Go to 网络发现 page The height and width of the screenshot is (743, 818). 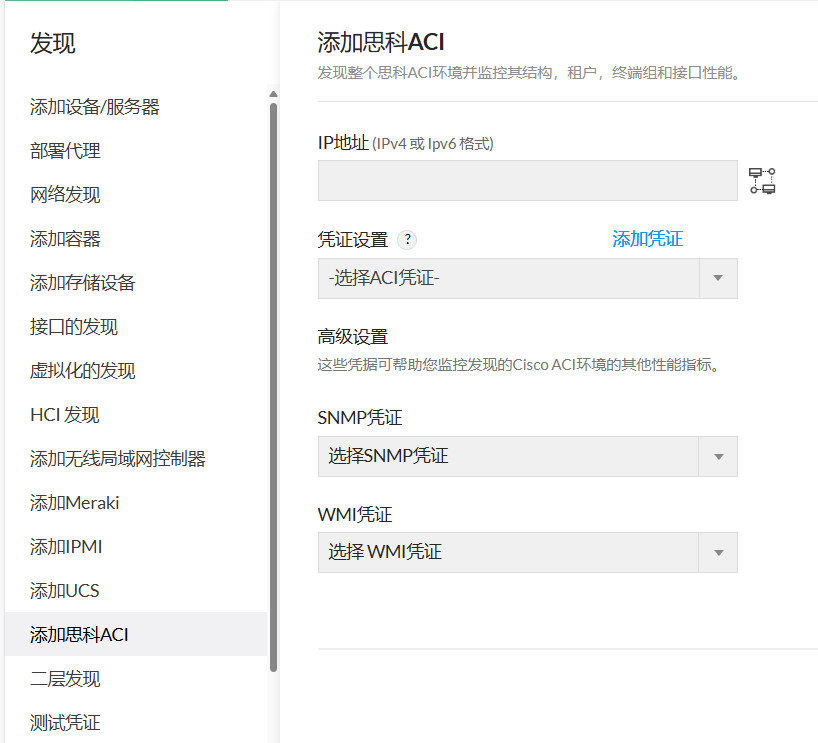click(65, 195)
